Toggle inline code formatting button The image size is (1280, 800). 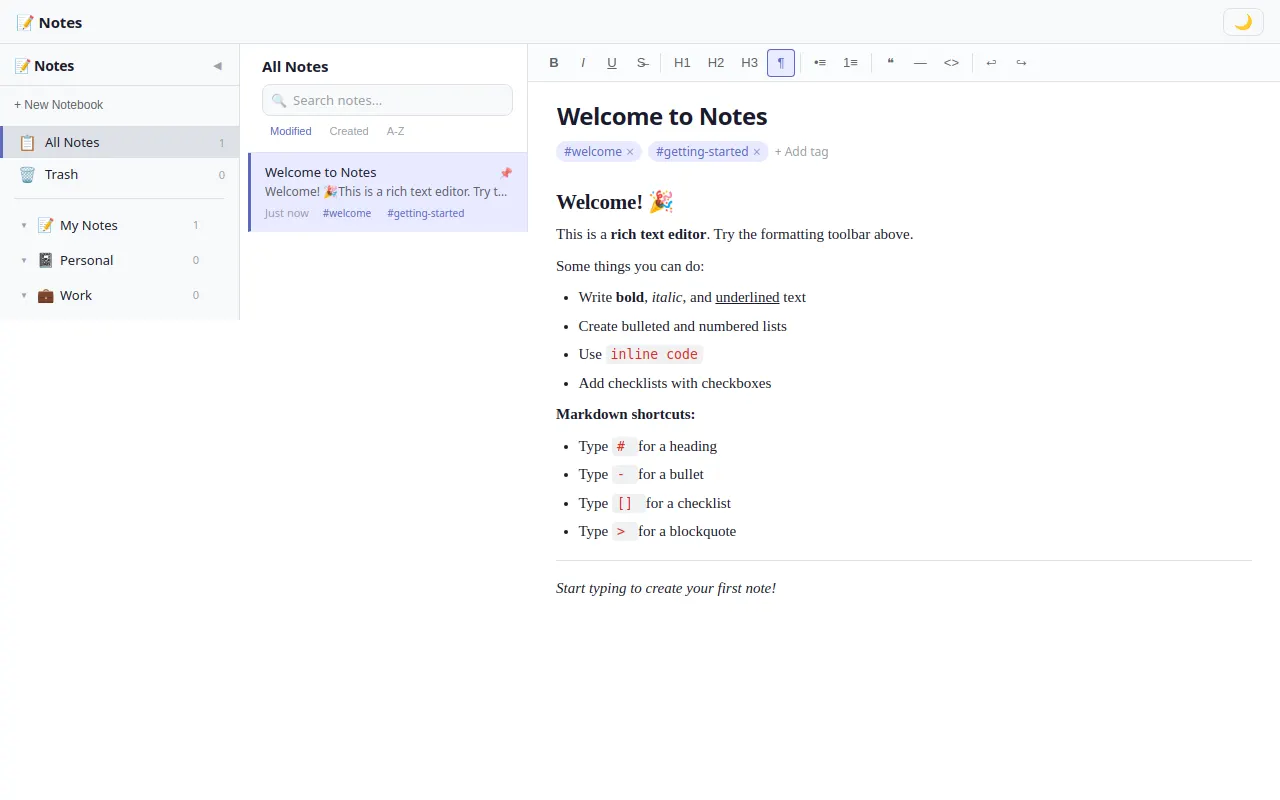[x=951, y=63]
